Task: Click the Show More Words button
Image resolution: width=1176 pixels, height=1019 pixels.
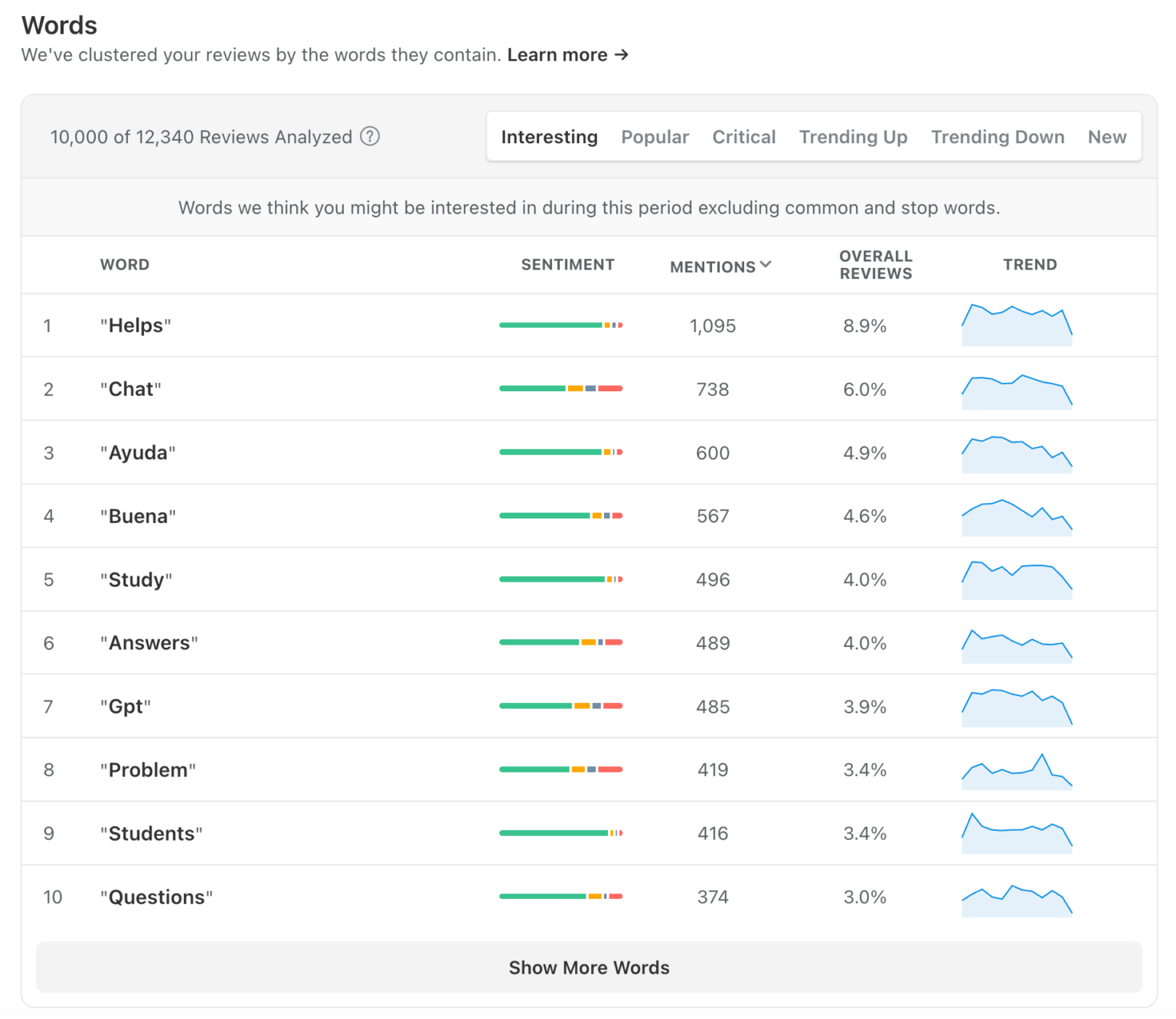Action: coord(589,967)
